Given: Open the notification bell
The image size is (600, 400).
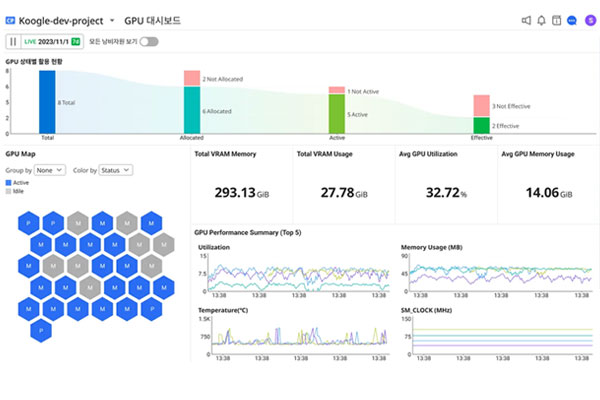Looking at the screenshot, I should pyautogui.click(x=541, y=20).
